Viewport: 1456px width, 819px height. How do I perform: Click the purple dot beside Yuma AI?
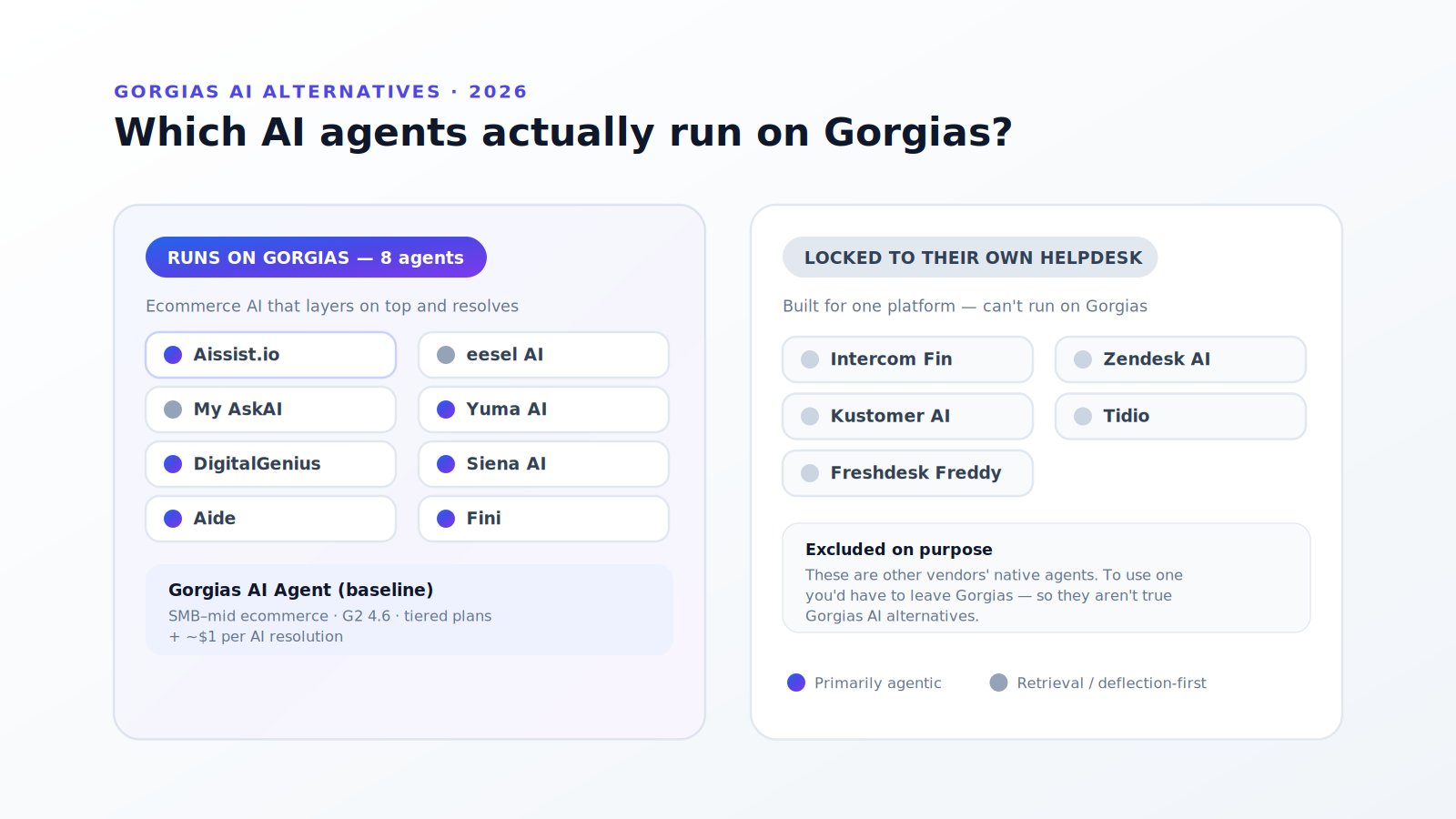[x=446, y=409]
